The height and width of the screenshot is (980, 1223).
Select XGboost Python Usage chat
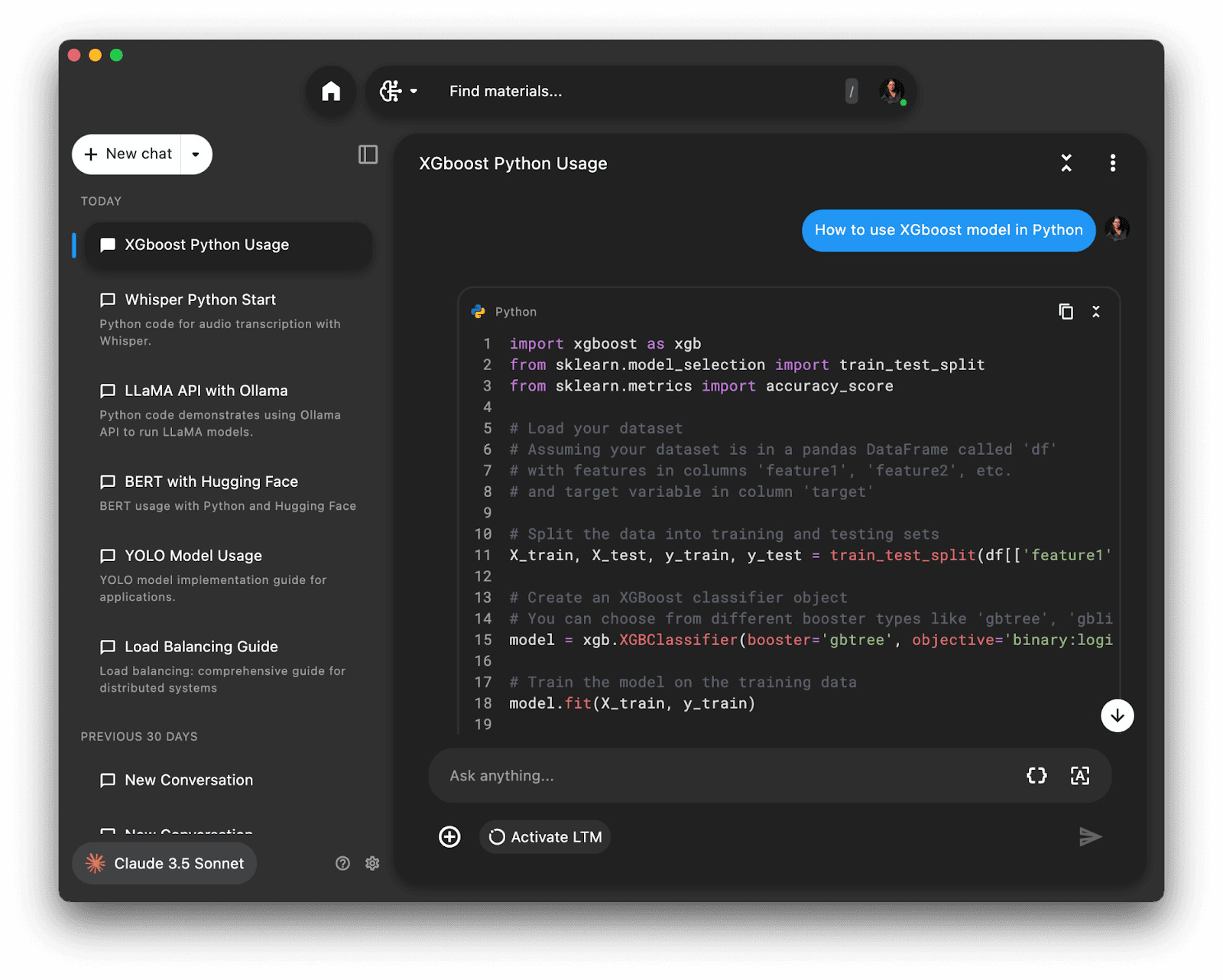pos(229,245)
